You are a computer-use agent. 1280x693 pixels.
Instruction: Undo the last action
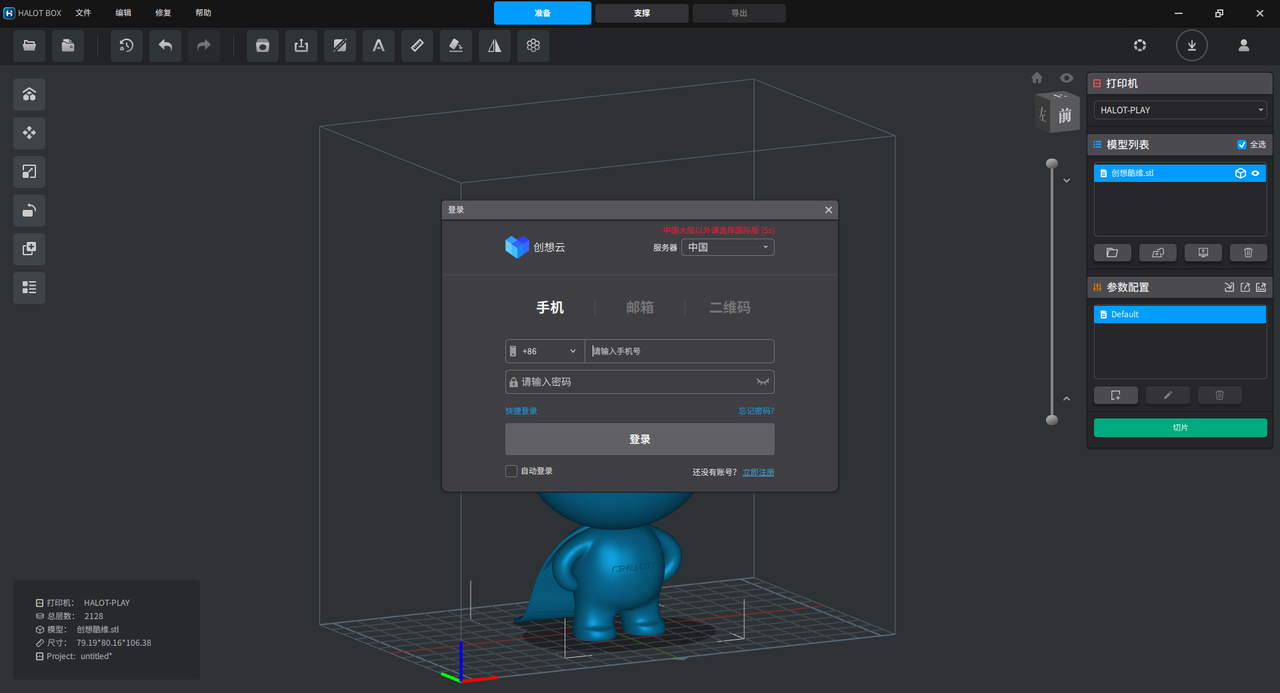[x=166, y=45]
